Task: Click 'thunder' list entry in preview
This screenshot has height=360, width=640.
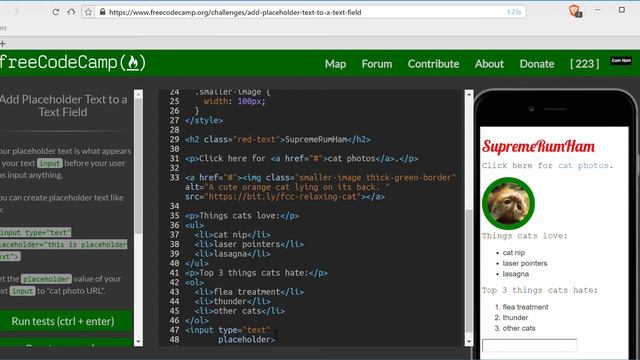Action: tap(515, 318)
